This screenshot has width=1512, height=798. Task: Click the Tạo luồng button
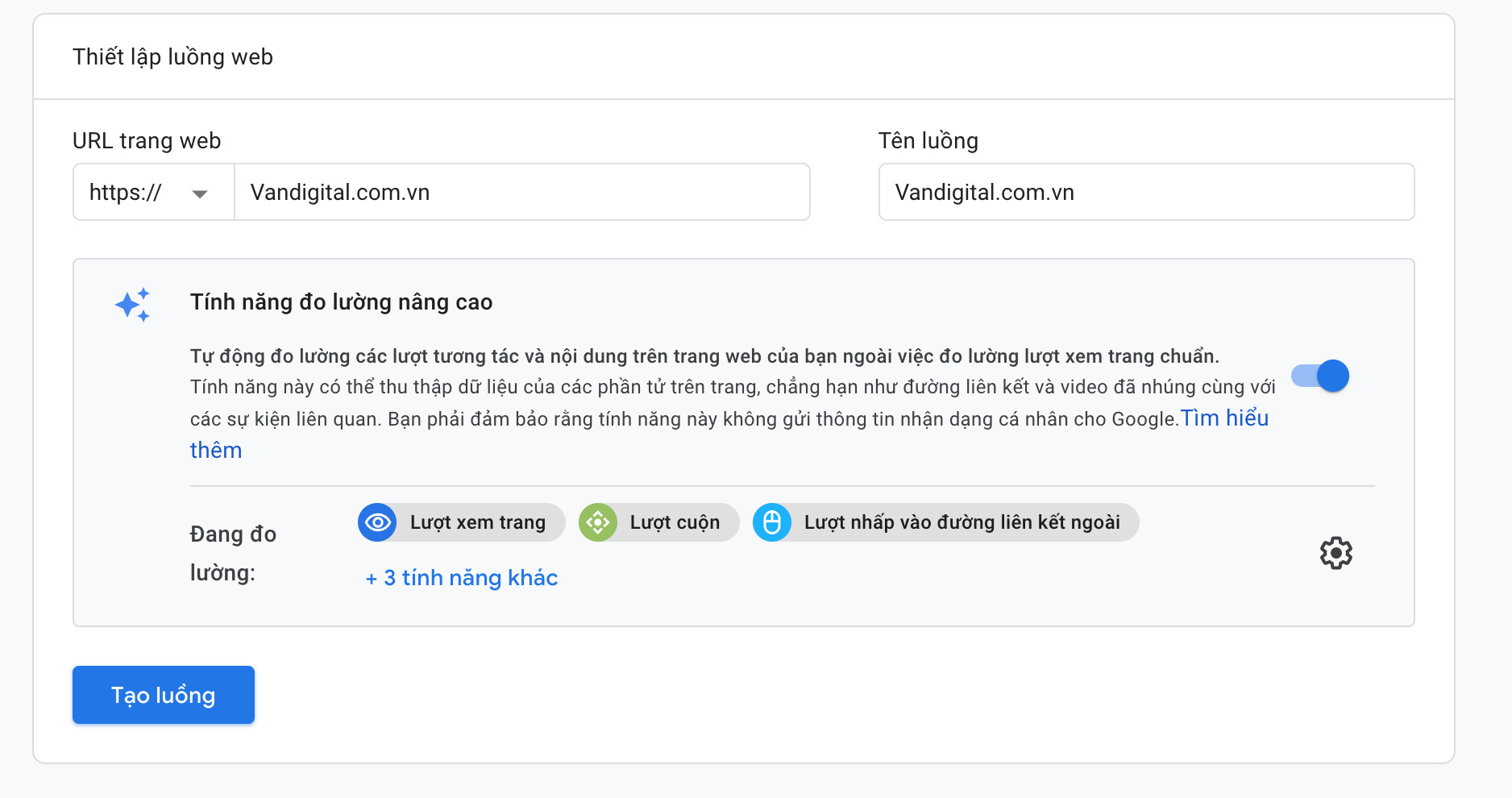pos(164,695)
